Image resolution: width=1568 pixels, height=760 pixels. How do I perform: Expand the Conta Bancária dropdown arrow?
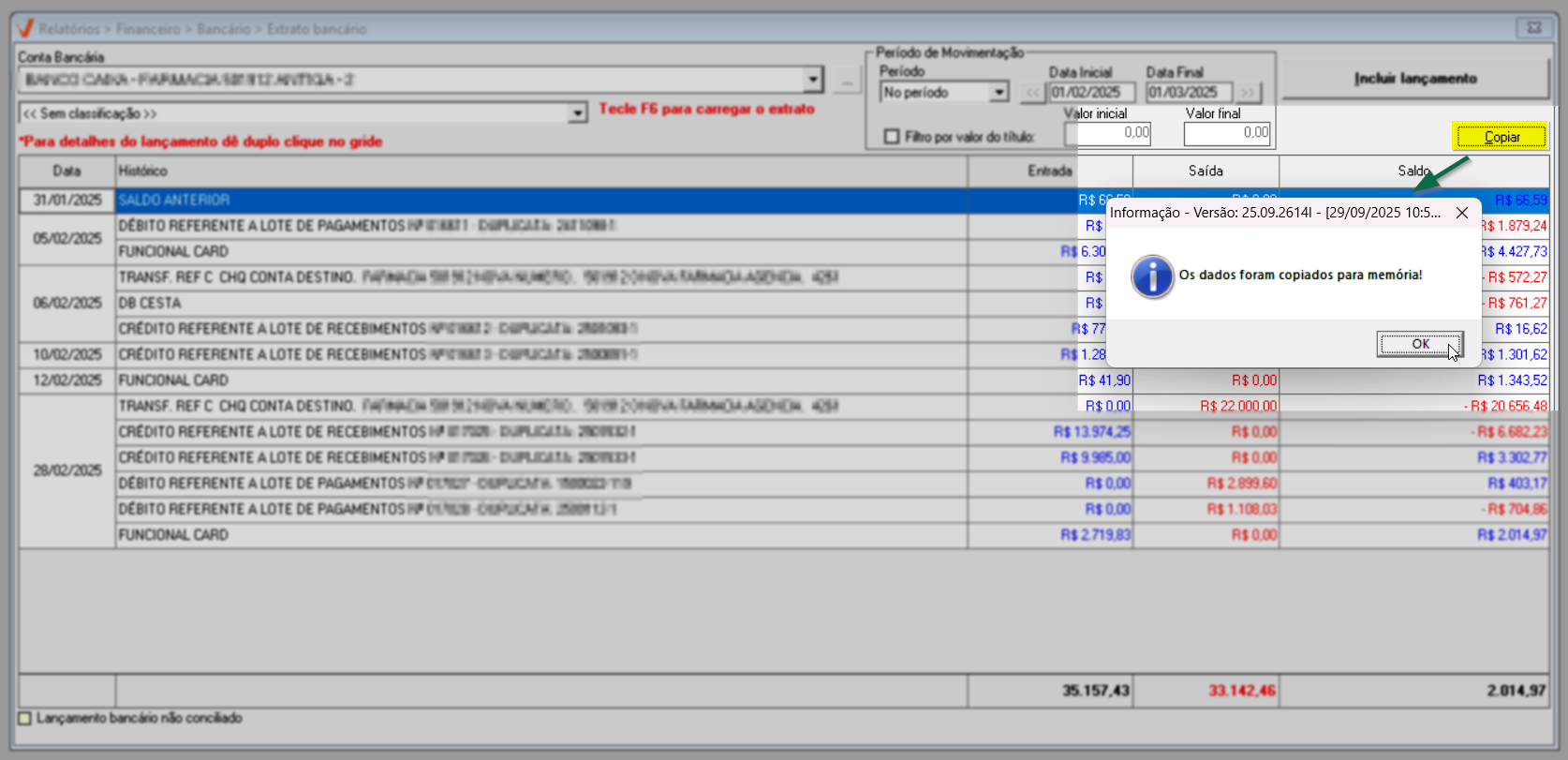813,80
